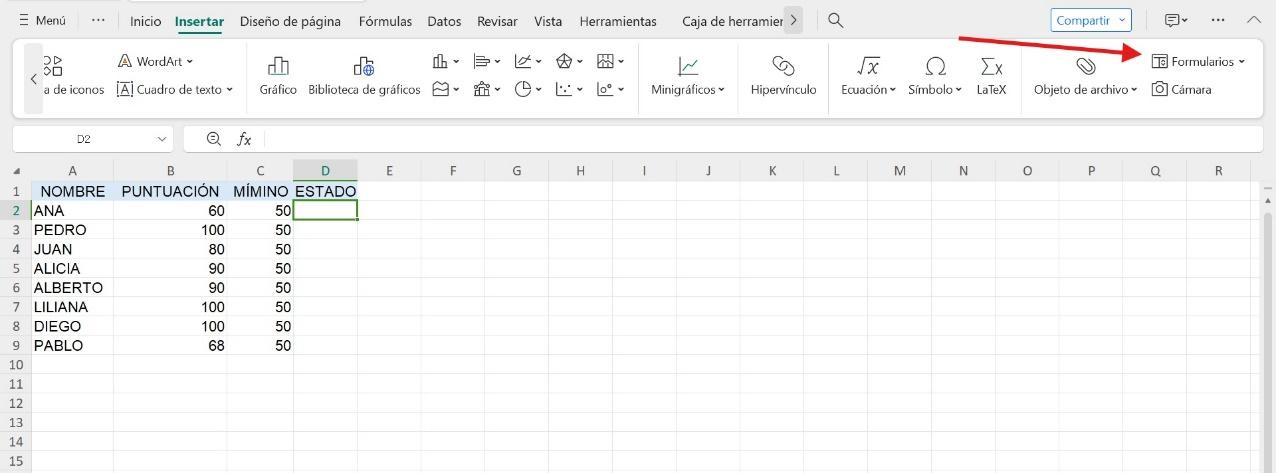This screenshot has height=473, width=1276.
Task: Insert an Ecuación
Action: click(868, 76)
